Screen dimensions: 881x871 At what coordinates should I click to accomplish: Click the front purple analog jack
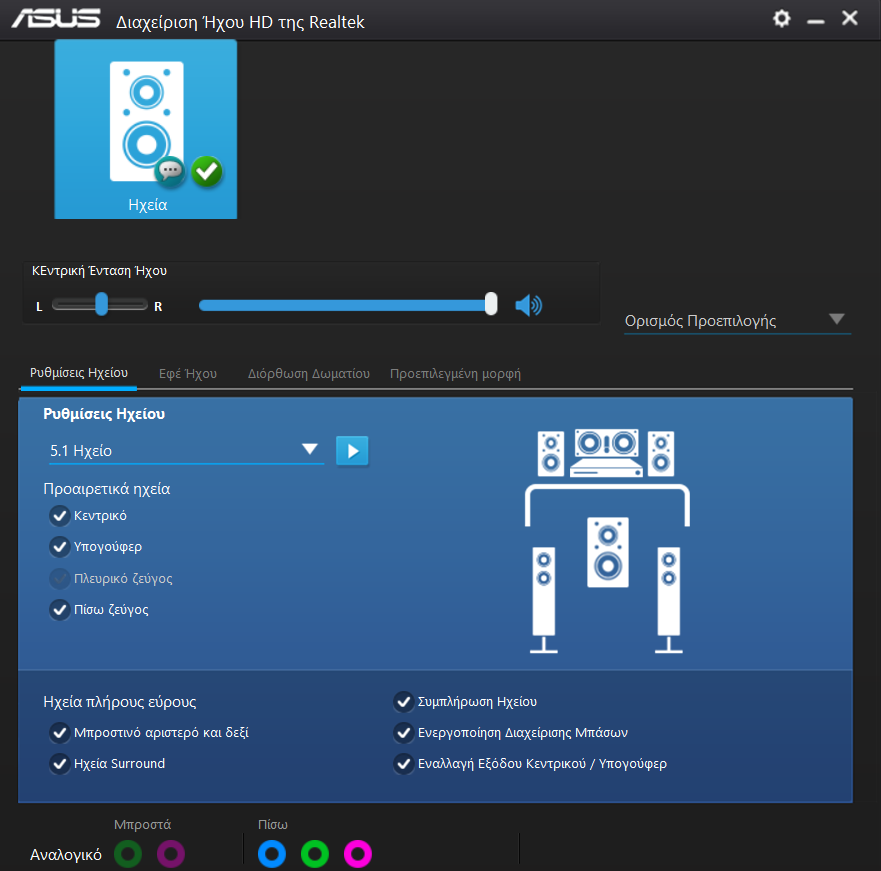click(171, 854)
